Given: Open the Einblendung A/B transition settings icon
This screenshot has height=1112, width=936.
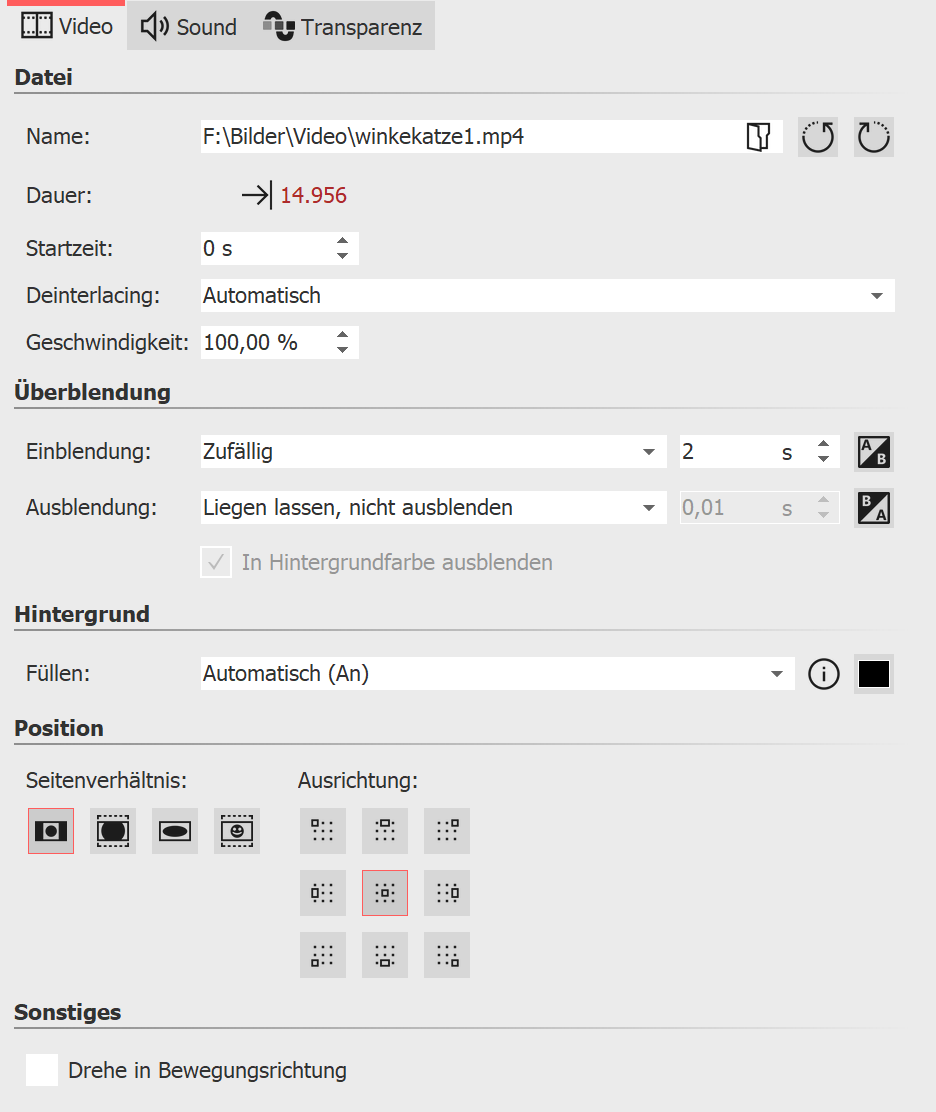Looking at the screenshot, I should pos(874,453).
